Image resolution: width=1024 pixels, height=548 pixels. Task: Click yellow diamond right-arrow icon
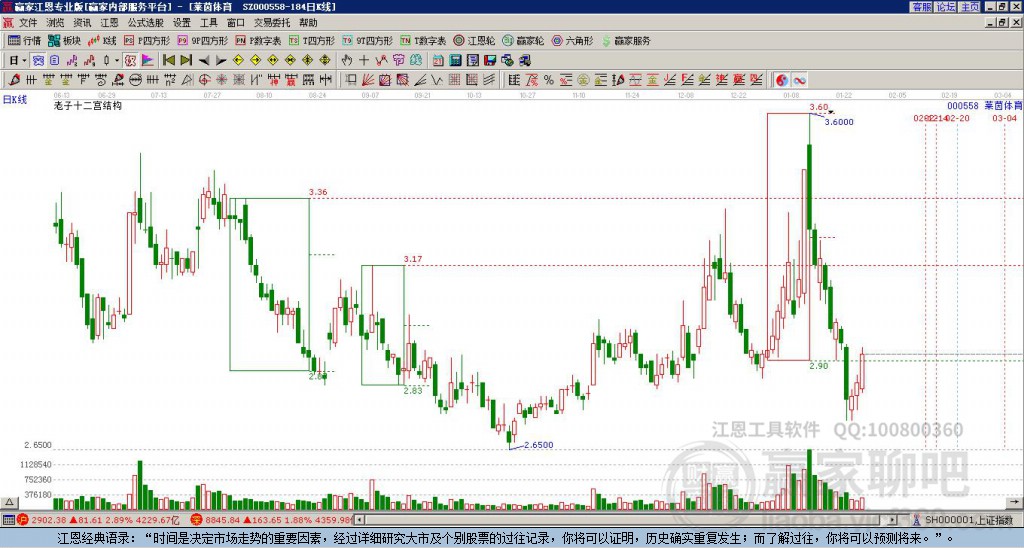point(255,60)
